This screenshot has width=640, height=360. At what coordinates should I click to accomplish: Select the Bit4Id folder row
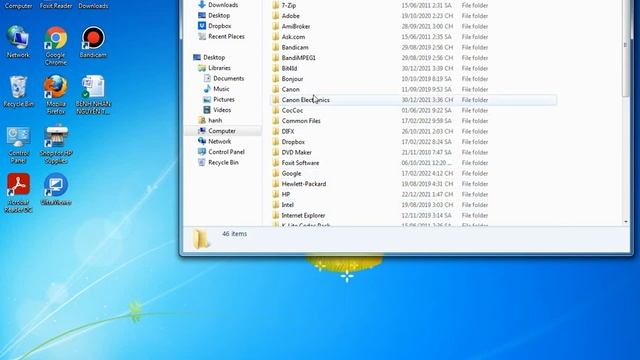tap(413, 68)
